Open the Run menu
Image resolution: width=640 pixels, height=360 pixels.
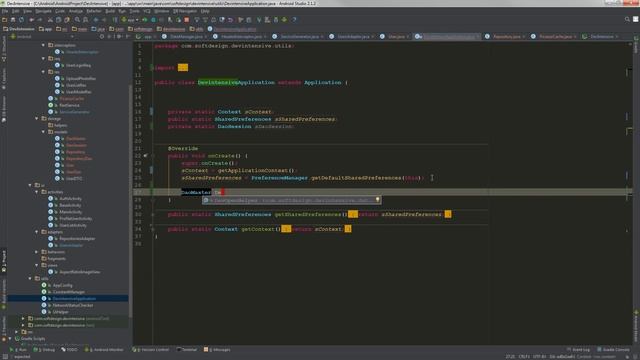(x=122, y=11)
